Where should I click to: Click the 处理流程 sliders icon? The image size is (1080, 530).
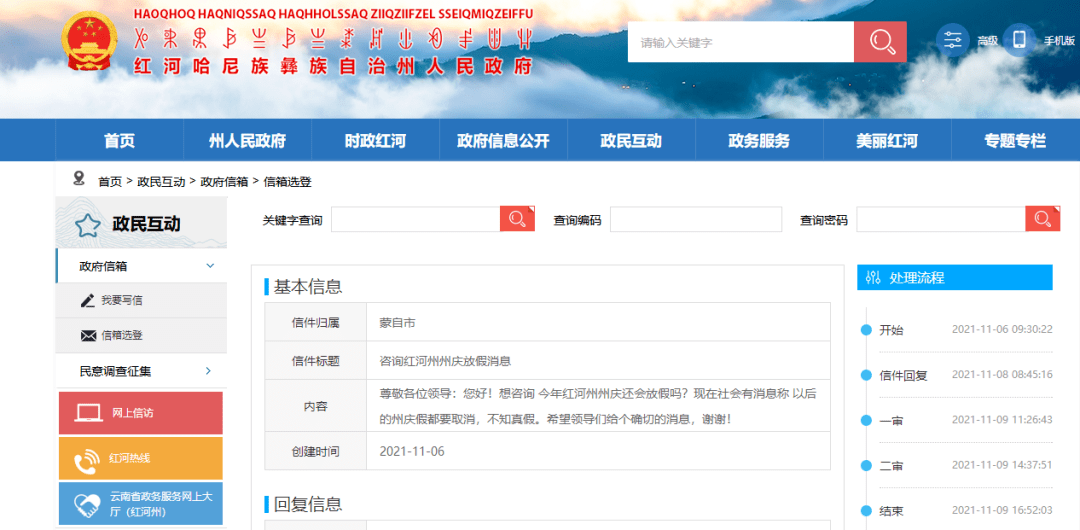click(x=873, y=278)
